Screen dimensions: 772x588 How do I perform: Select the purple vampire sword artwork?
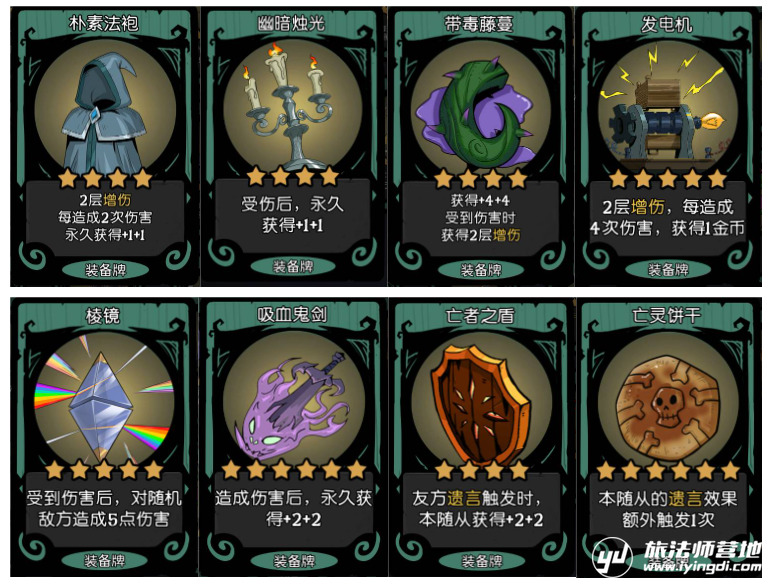coord(291,406)
